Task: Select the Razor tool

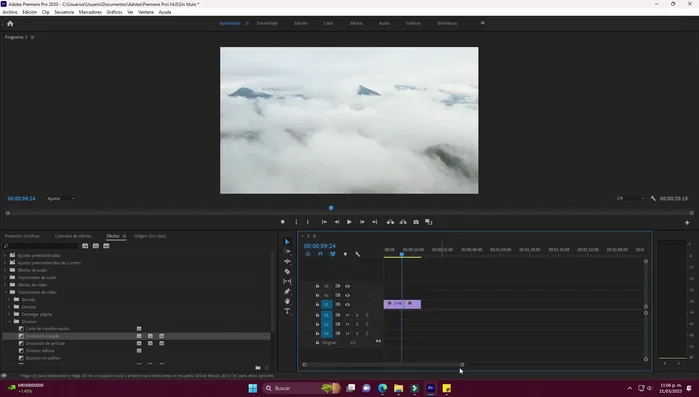Action: (x=287, y=271)
